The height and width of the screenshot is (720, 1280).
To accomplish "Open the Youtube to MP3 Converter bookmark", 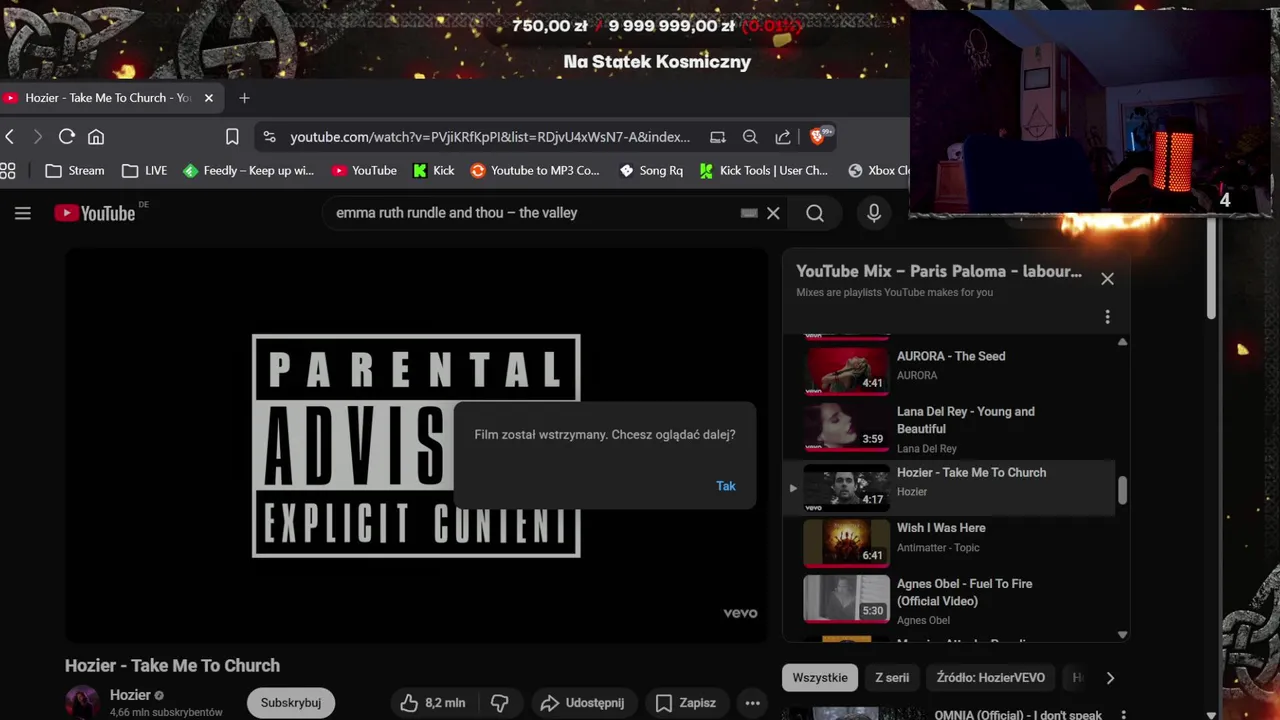I will [535, 171].
